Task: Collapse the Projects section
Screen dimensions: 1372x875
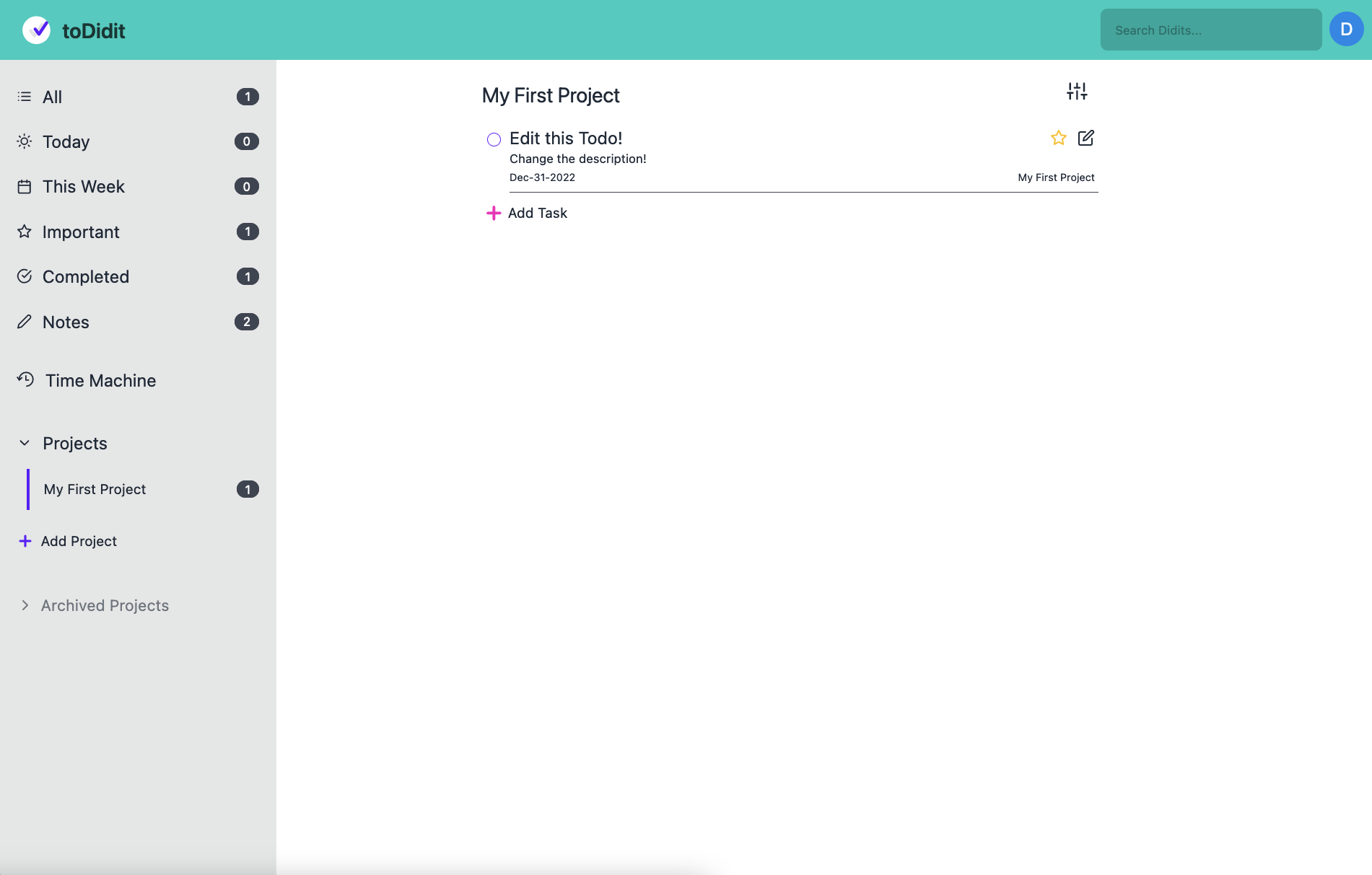Action: click(25, 443)
